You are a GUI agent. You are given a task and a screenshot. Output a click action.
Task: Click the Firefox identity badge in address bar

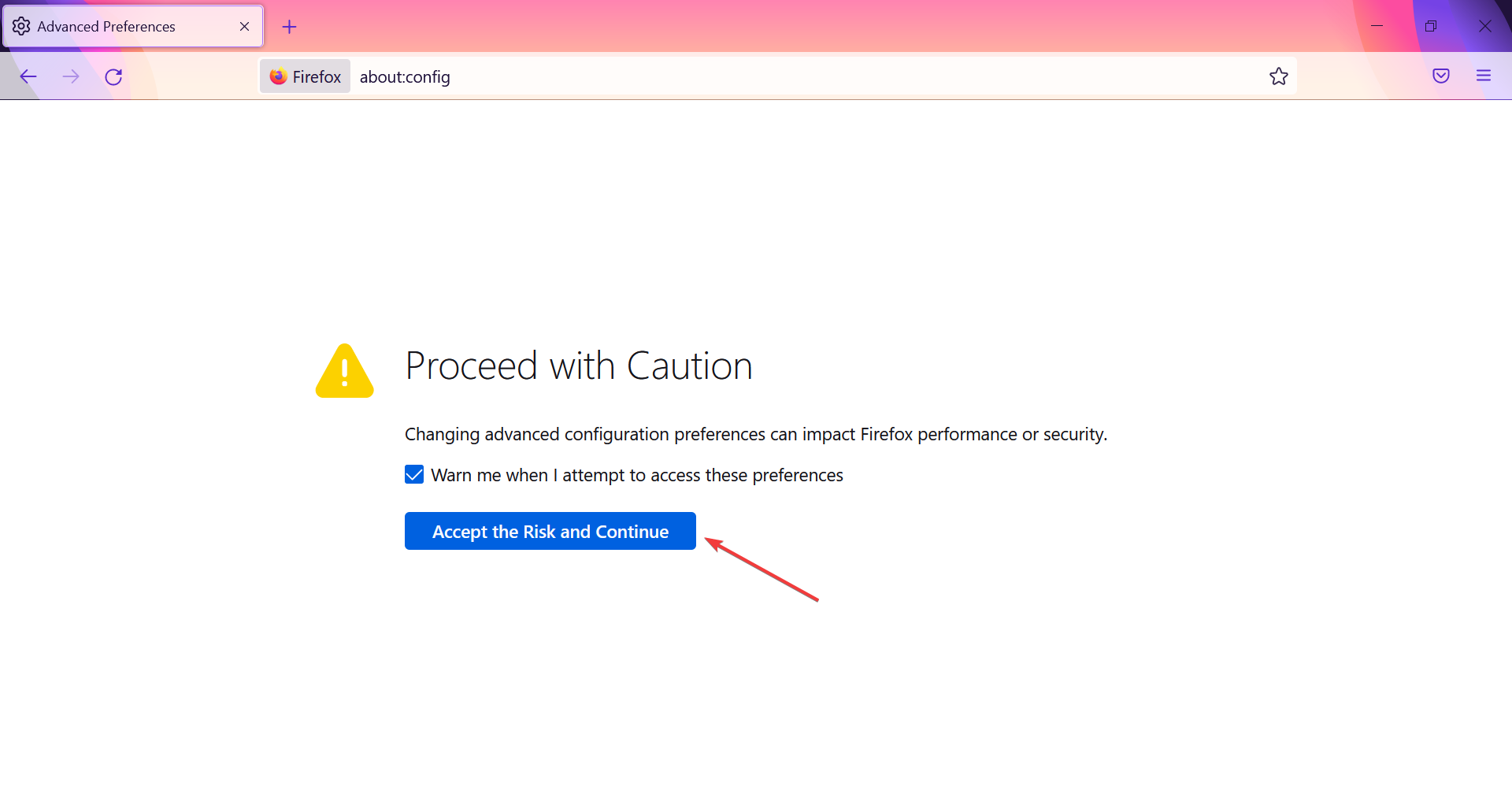pos(306,76)
